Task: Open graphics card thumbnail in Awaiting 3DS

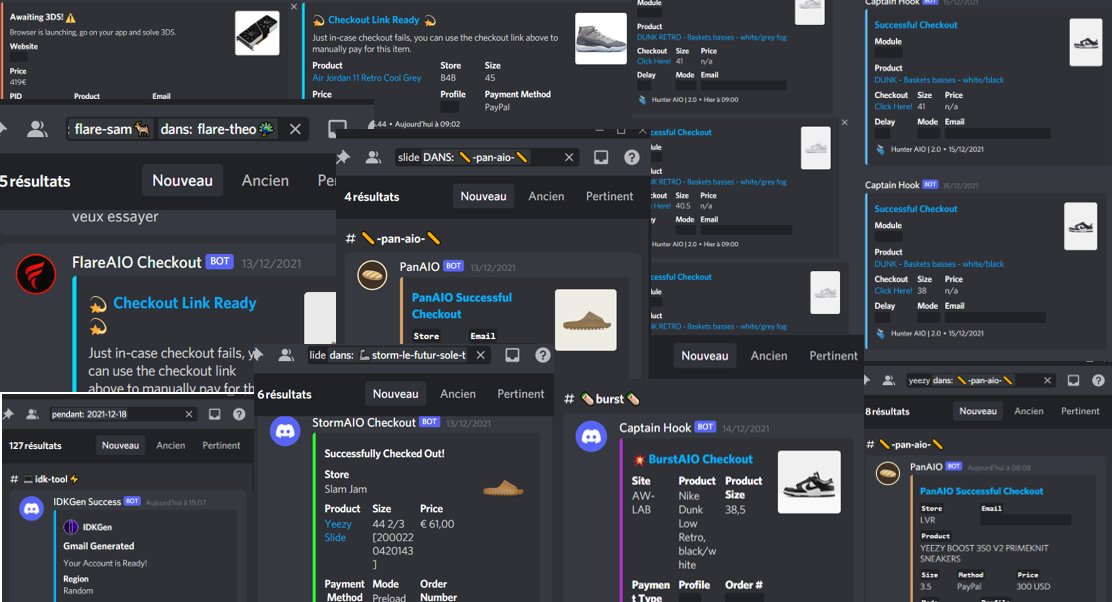Action: pyautogui.click(x=257, y=33)
